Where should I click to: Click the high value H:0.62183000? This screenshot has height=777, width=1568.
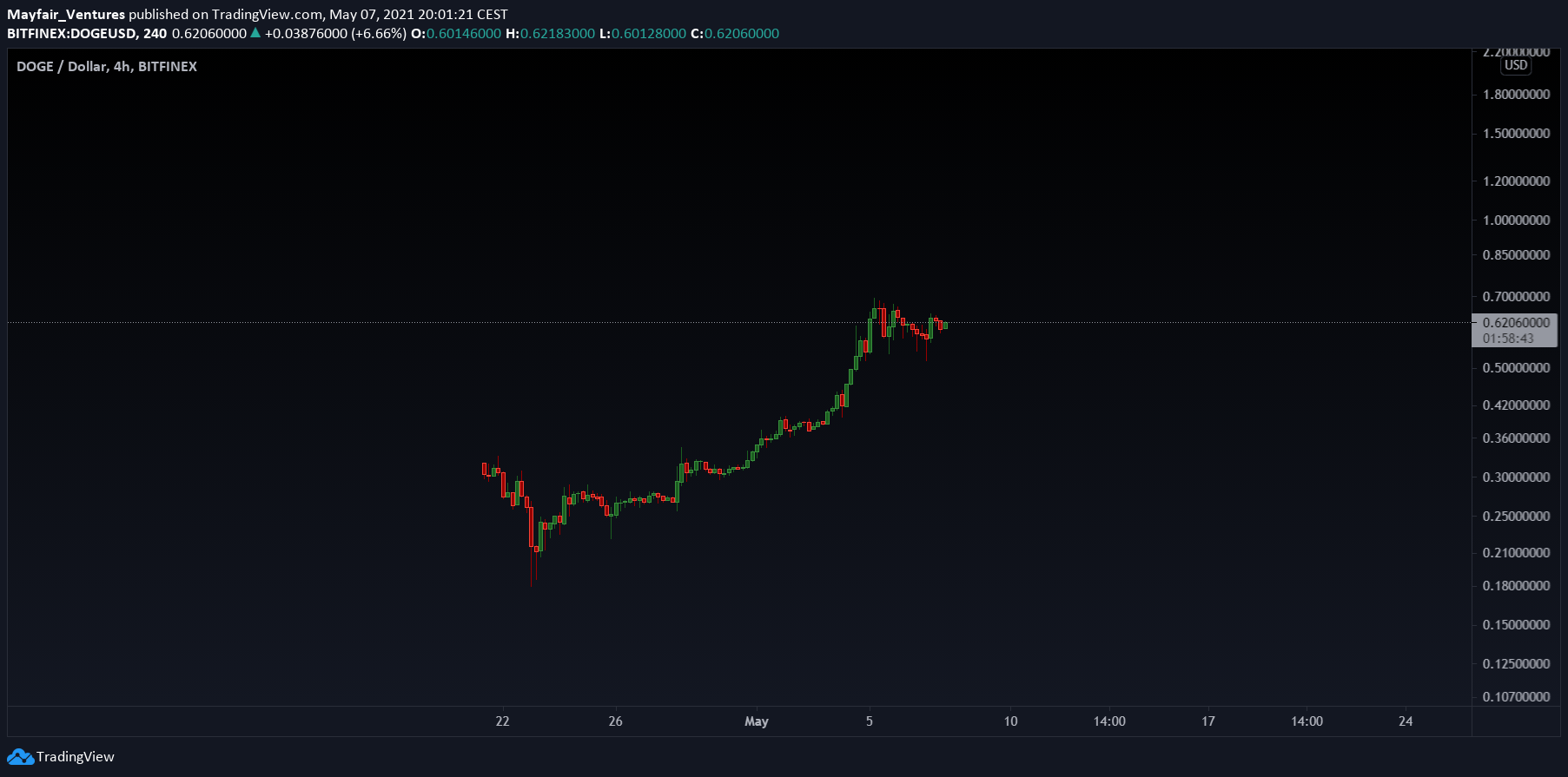pyautogui.click(x=551, y=33)
